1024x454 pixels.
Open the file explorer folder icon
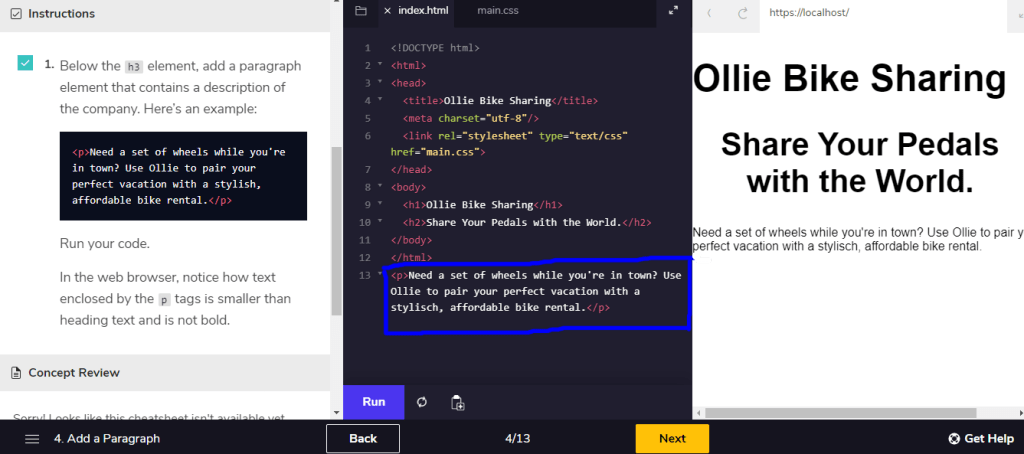(x=361, y=11)
